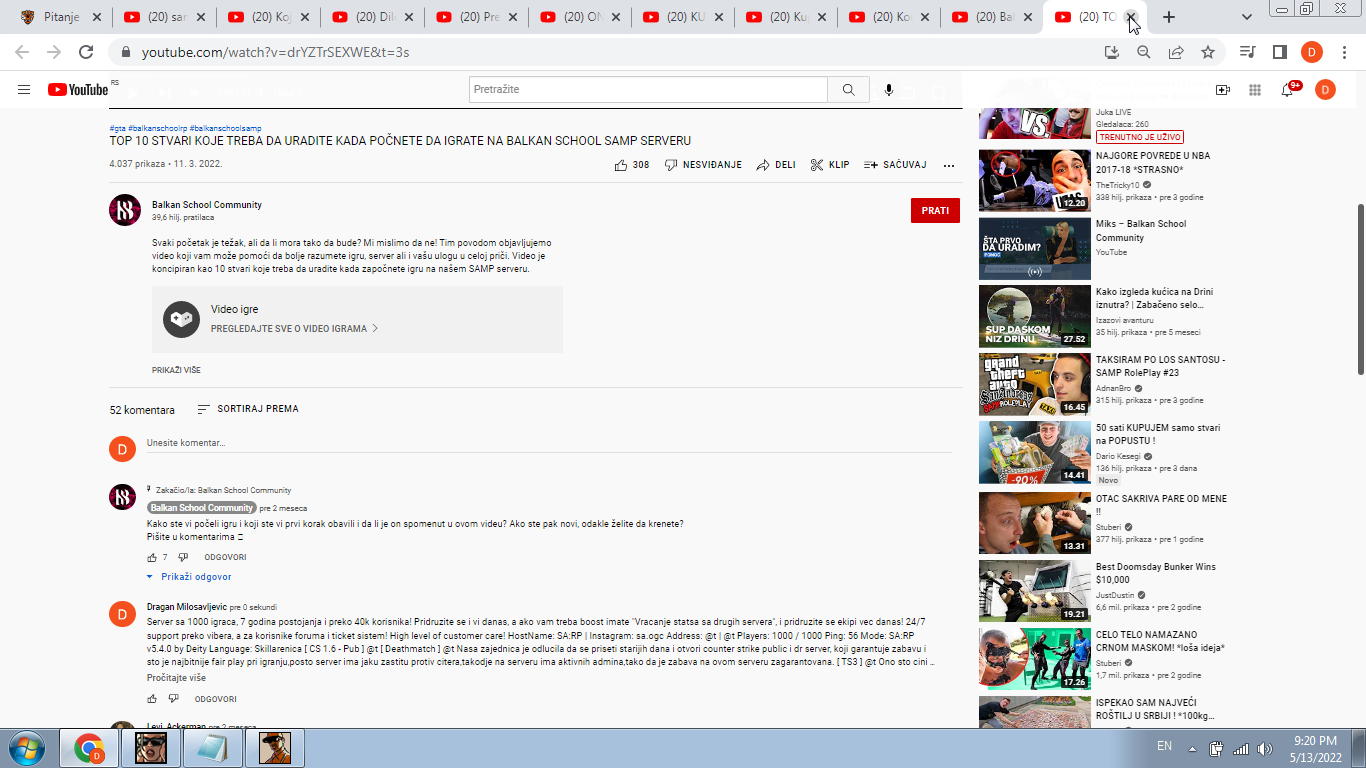Image resolution: width=1366 pixels, height=768 pixels.
Task: Open a new Chrome tab
Action: [1168, 17]
